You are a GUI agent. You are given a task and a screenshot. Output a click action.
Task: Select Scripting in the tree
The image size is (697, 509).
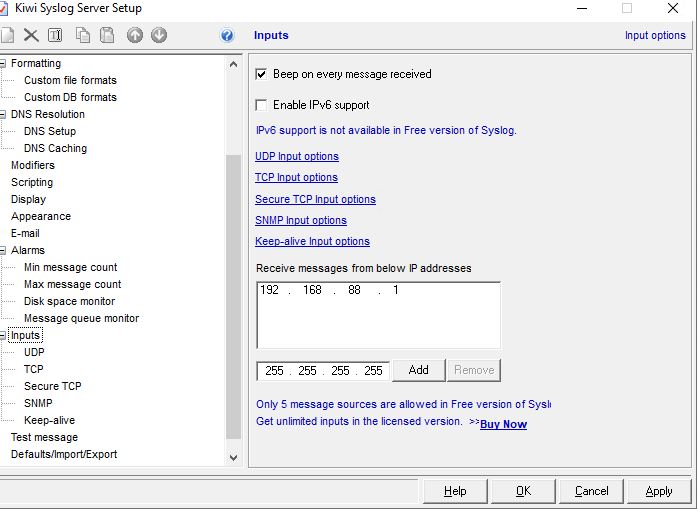pos(32,182)
